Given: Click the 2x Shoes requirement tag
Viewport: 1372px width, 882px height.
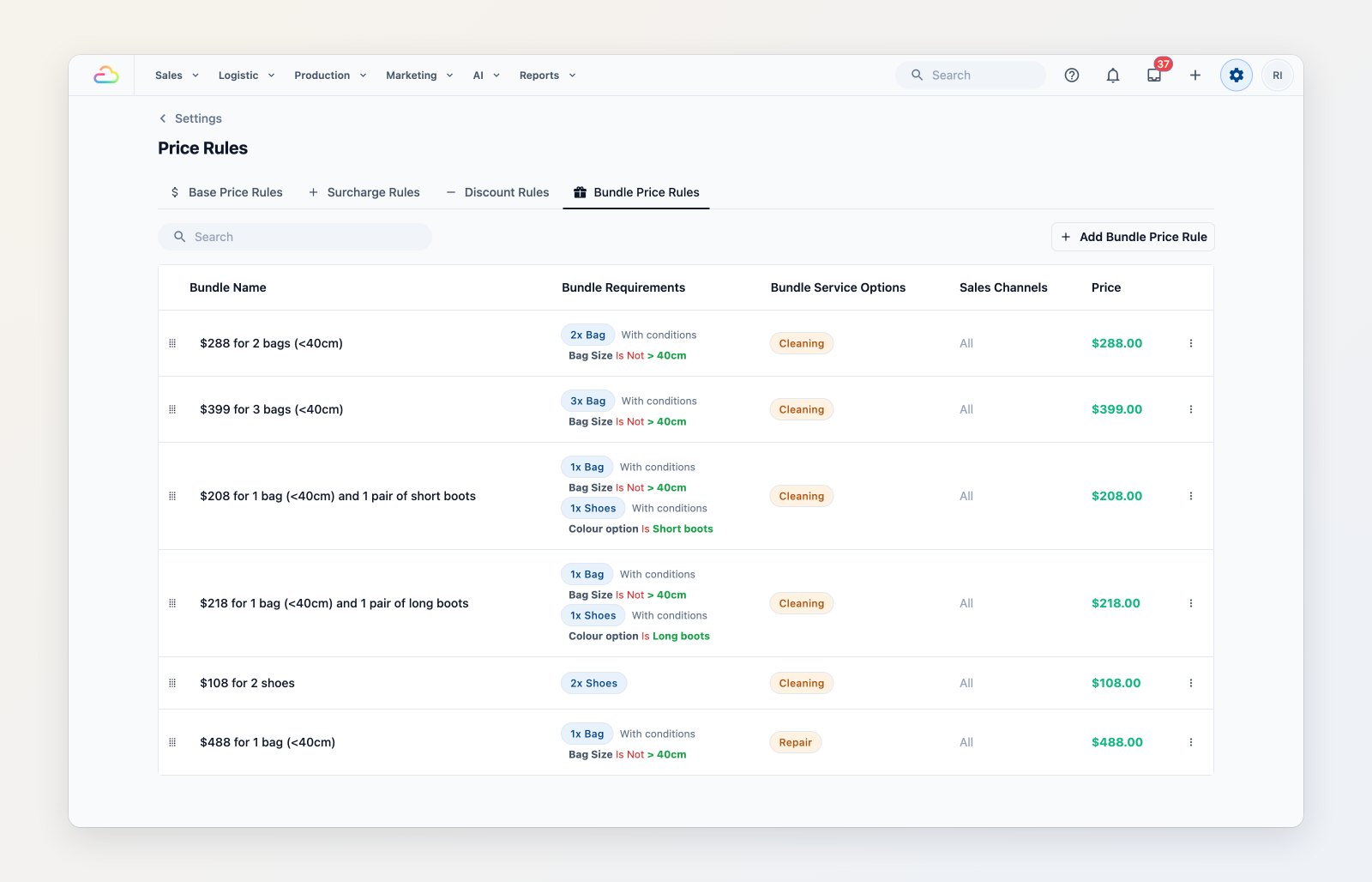Looking at the screenshot, I should click(x=593, y=683).
